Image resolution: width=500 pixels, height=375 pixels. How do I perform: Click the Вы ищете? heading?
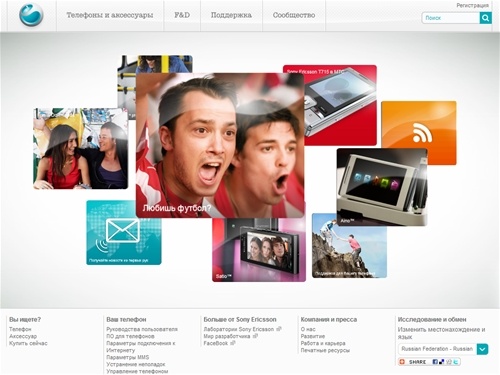tap(25, 319)
